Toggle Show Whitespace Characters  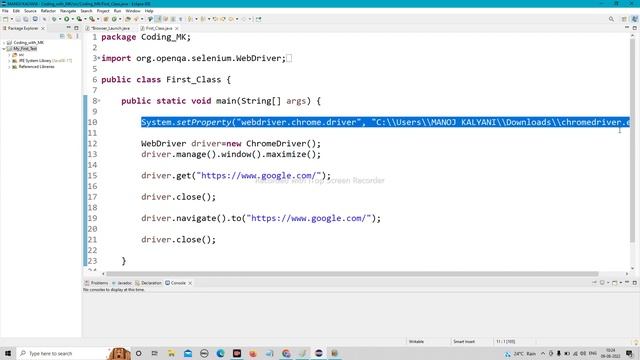click(x=180, y=19)
